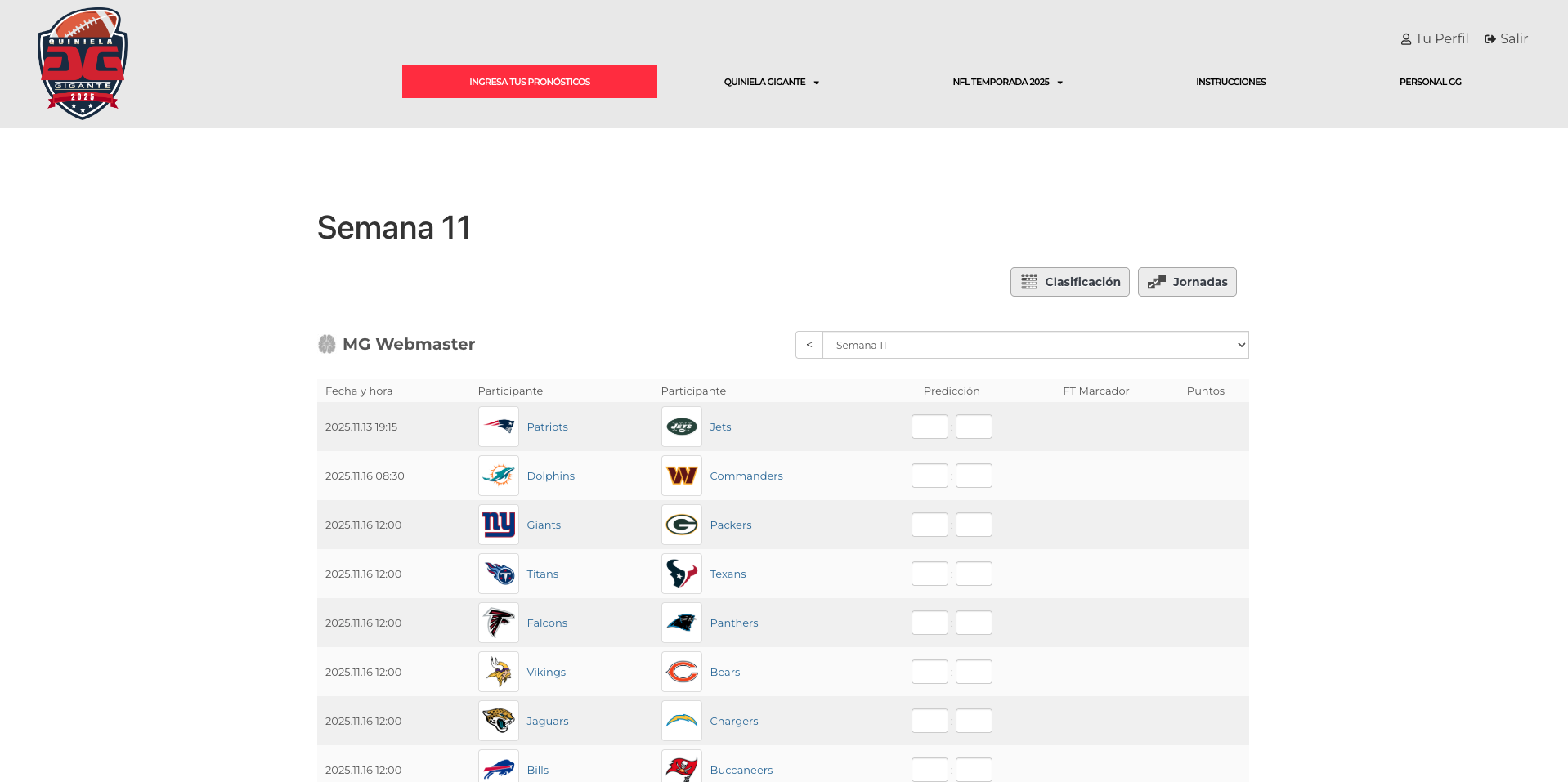Click the Giants team logo
1568x782 pixels.
[x=498, y=525]
